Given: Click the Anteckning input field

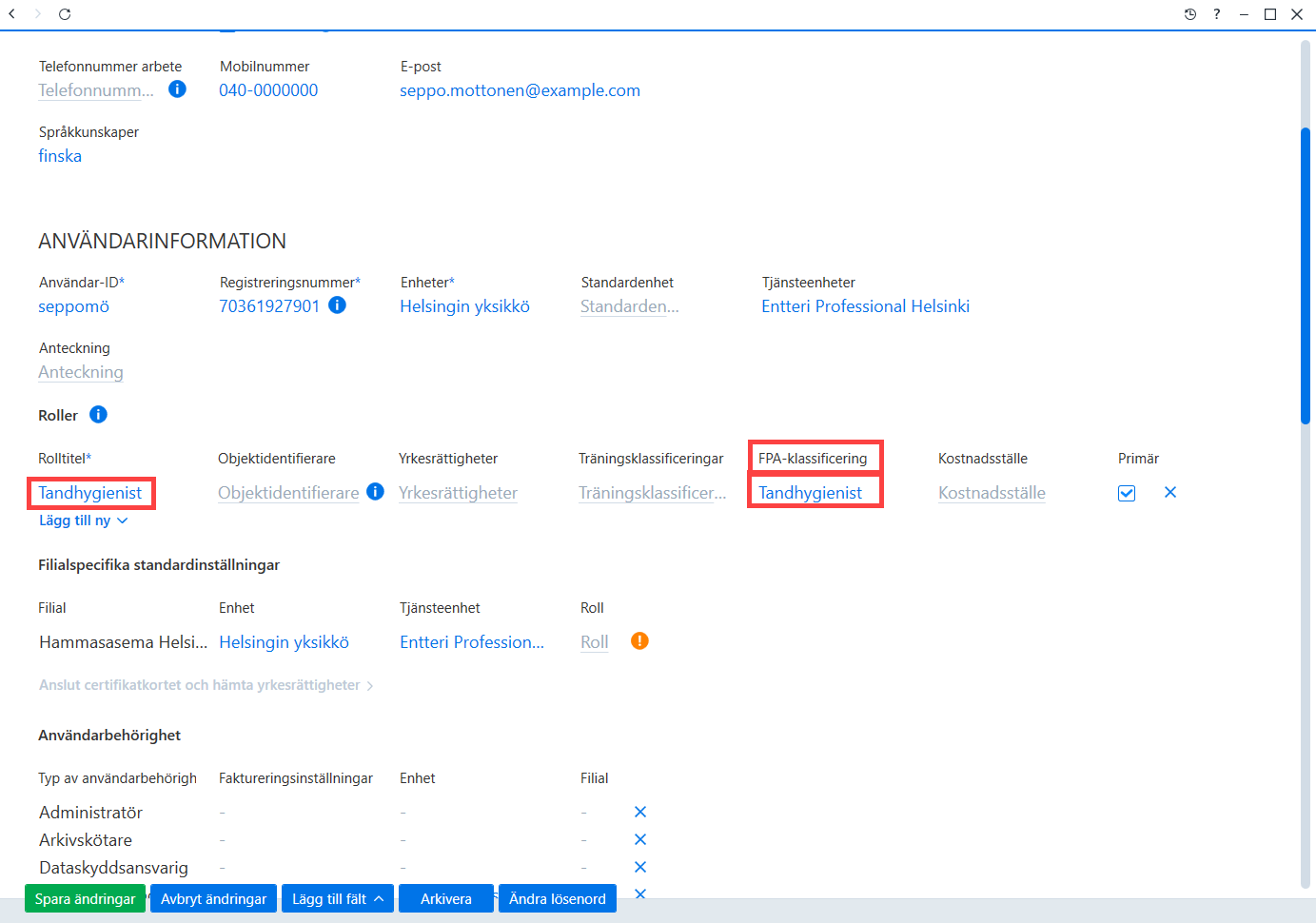Looking at the screenshot, I should [81, 372].
